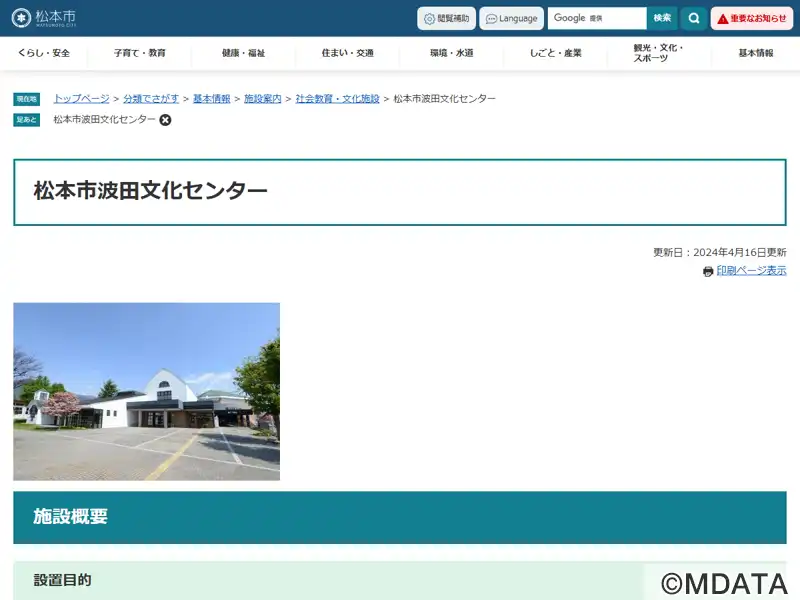Screen dimensions: 800x600
Task: Follow the 施設案内 breadcrumb link
Action: point(263,99)
